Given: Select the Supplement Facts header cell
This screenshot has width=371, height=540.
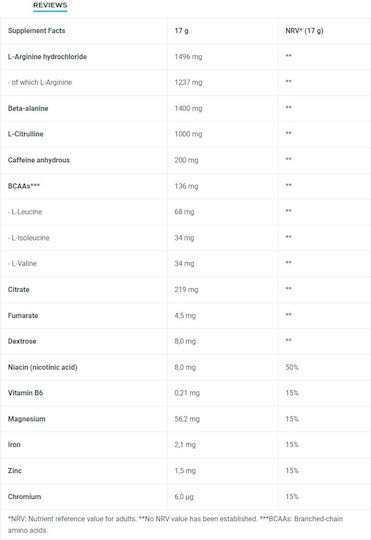Looking at the screenshot, I should pyautogui.click(x=37, y=31).
